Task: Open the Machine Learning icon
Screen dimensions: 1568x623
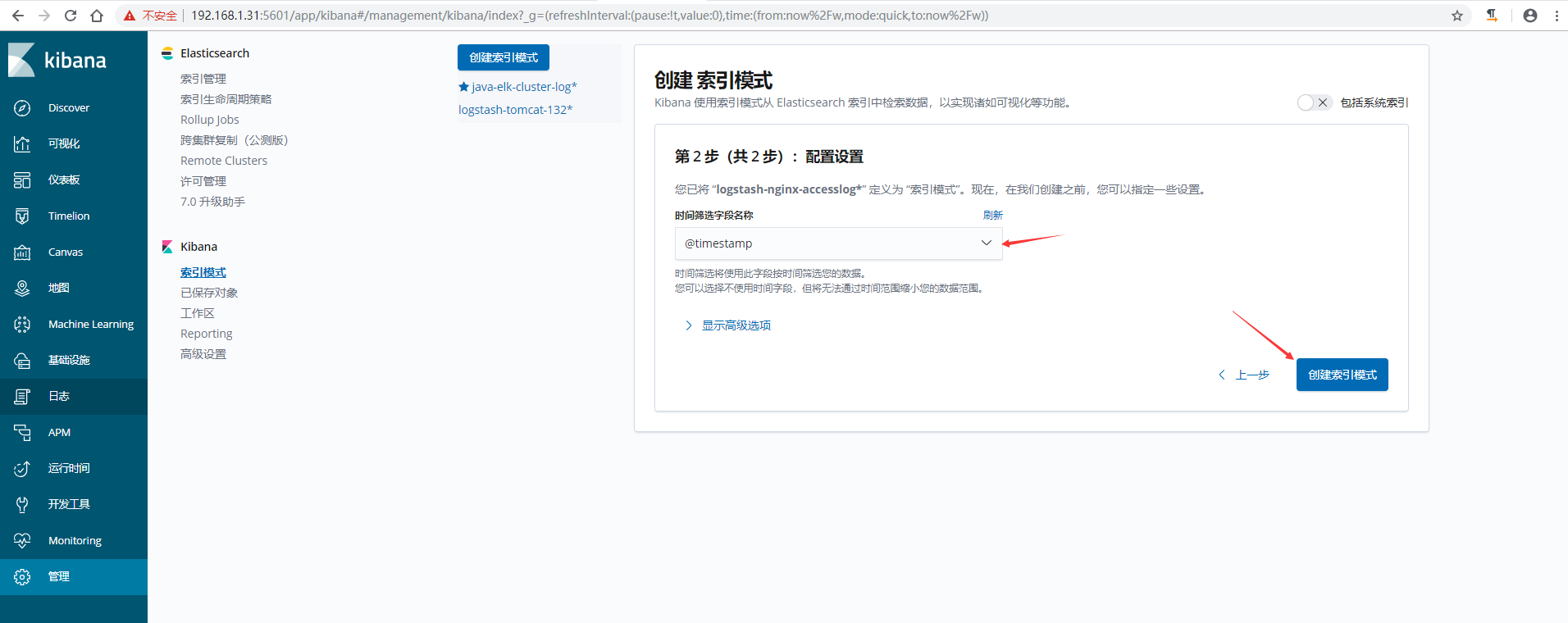Action: (x=22, y=325)
